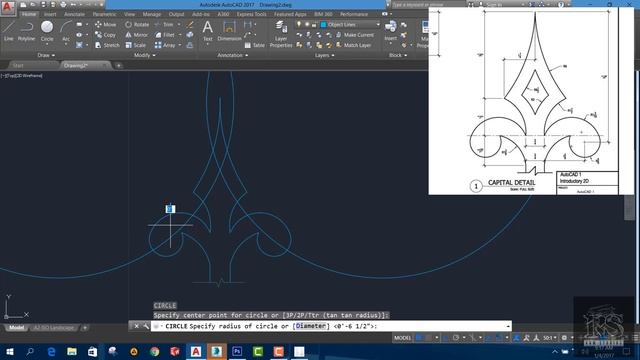Viewport: 640px width, 360px height.
Task: Click the search keyword input box
Action: [428, 4]
